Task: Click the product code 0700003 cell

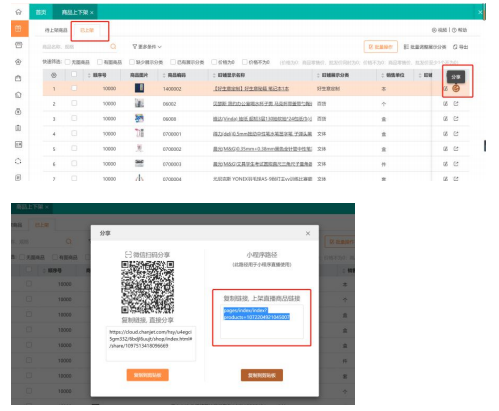Action: click(172, 164)
